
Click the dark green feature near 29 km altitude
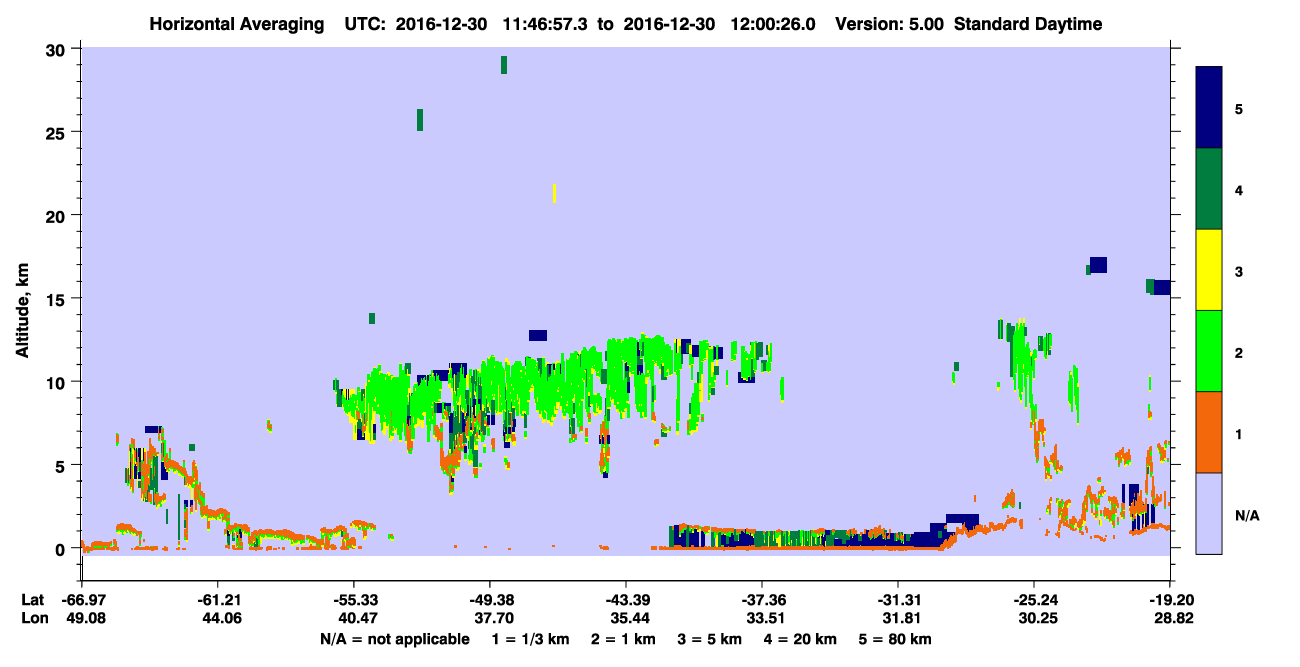tap(504, 64)
